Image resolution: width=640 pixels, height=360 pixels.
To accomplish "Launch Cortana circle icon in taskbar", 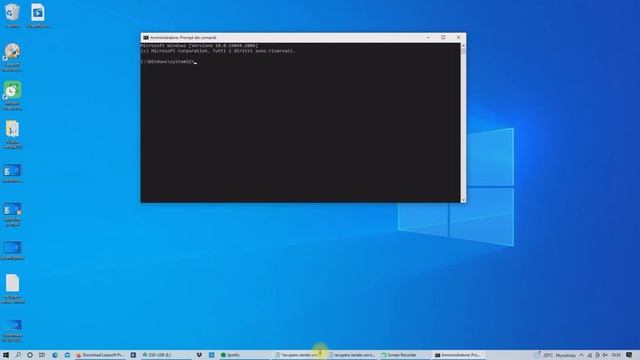I will click(x=30, y=355).
